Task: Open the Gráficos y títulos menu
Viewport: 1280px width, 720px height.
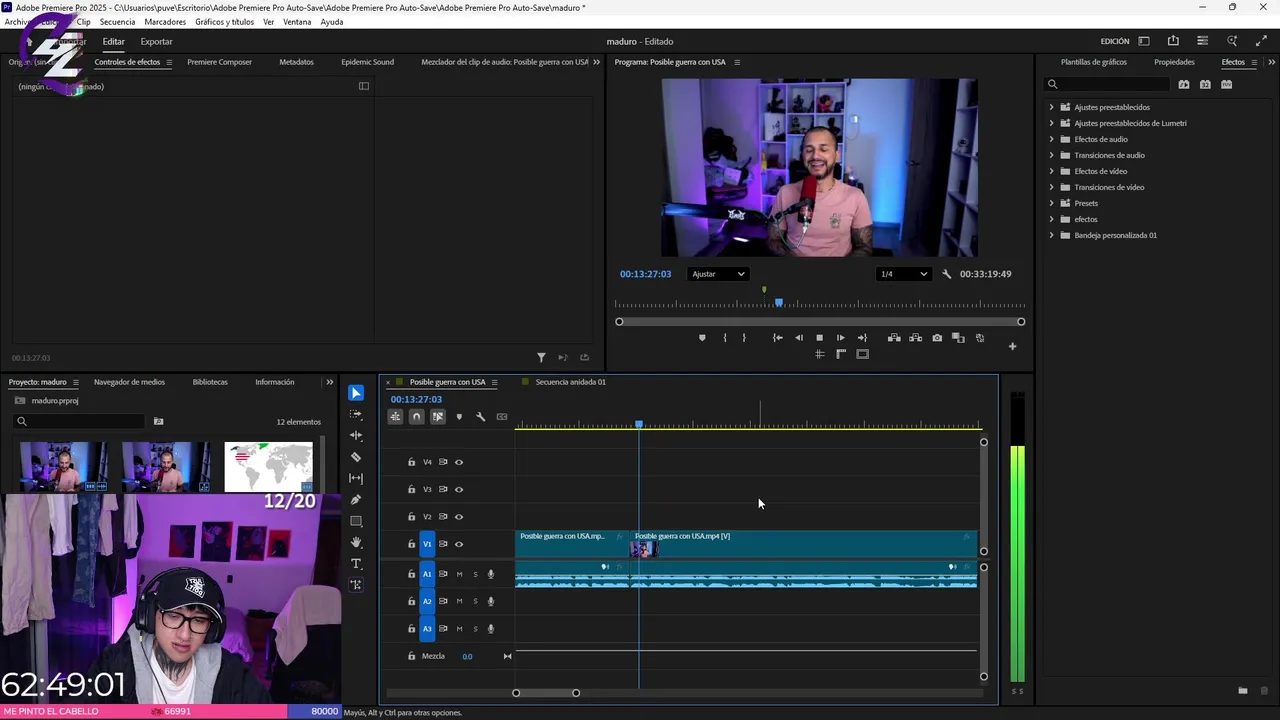Action: click(x=224, y=22)
